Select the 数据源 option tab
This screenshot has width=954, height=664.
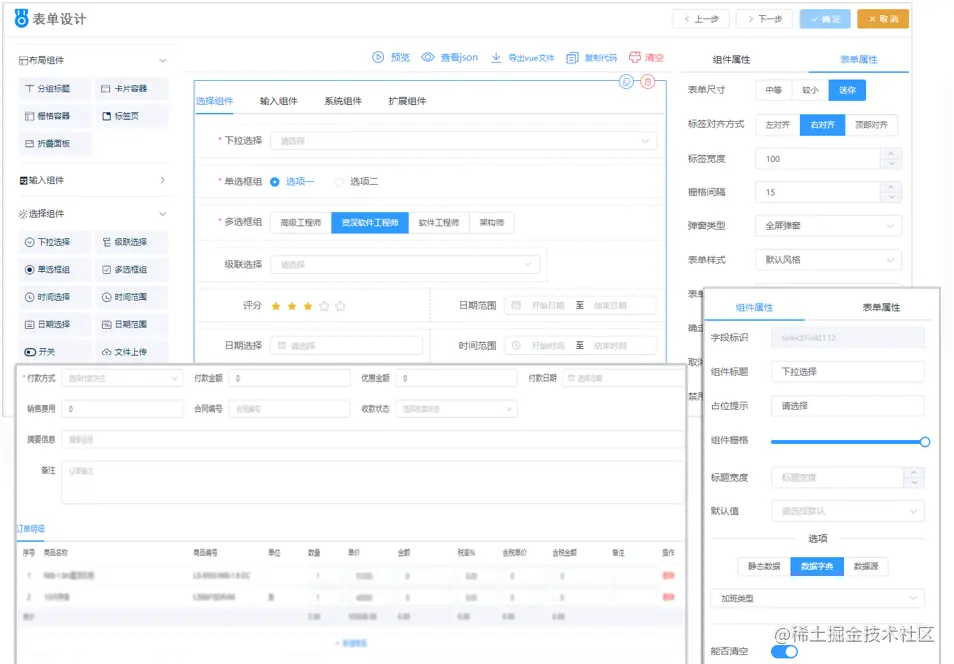pyautogui.click(x=866, y=566)
